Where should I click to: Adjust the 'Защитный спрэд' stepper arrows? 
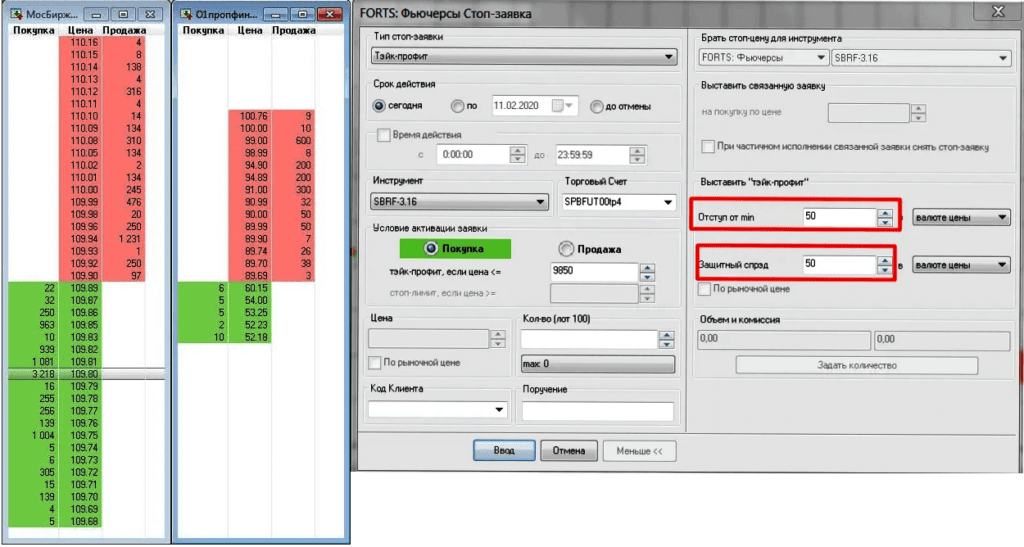tap(884, 265)
